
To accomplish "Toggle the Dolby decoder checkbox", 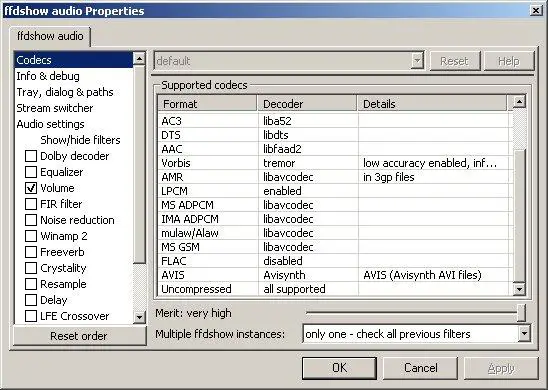I will click(31, 156).
